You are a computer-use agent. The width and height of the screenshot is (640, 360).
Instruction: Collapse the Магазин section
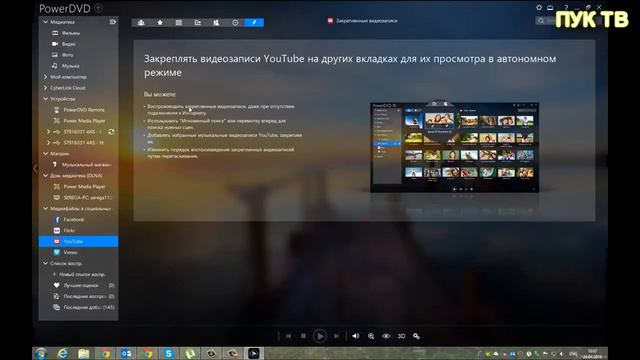click(x=45, y=153)
